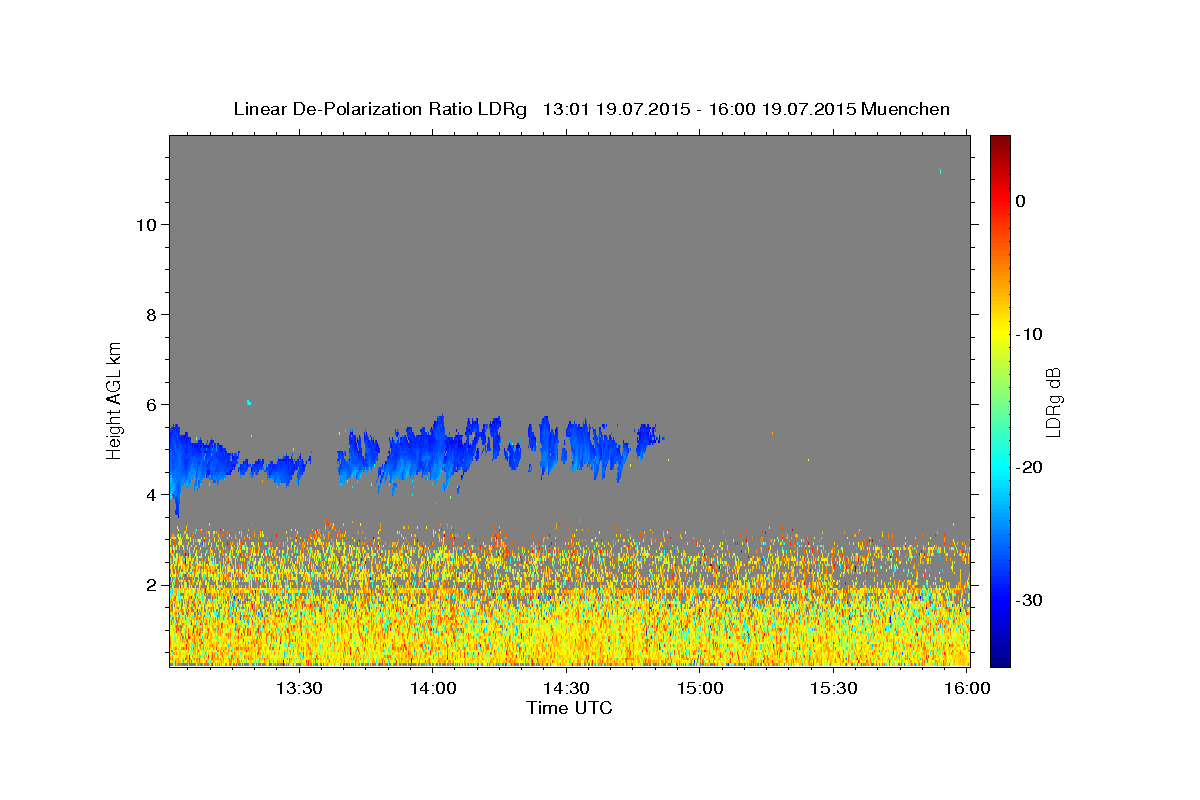Screen dimensions: 1200x800
Task: Click the 15:00 time tick label
Action: pos(701,689)
